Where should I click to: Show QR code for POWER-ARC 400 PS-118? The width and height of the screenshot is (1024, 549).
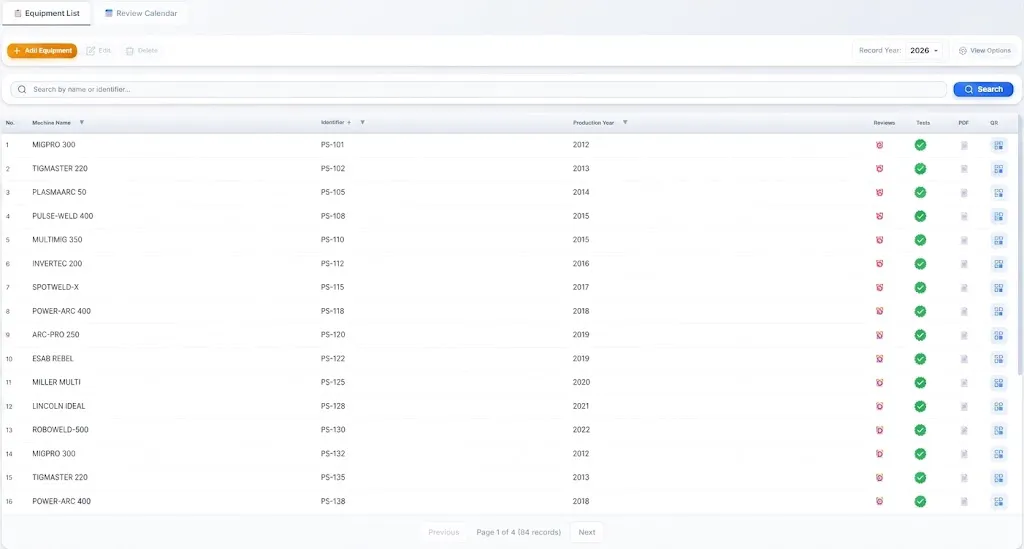999,311
